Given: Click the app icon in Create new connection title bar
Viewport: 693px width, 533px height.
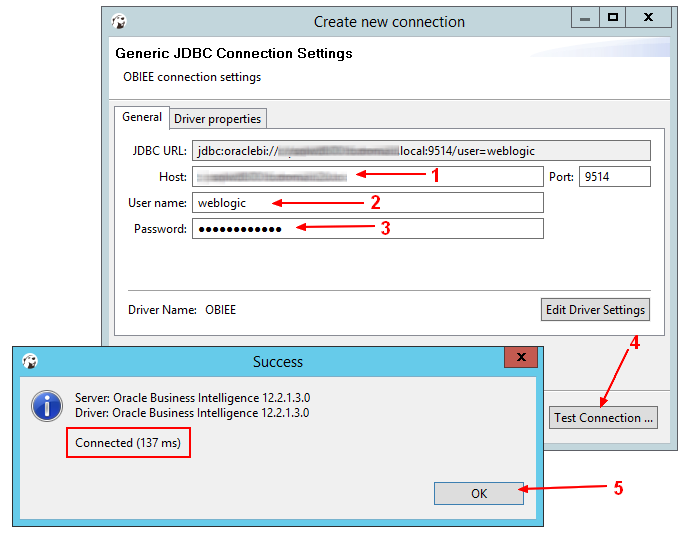Looking at the screenshot, I should (120, 21).
